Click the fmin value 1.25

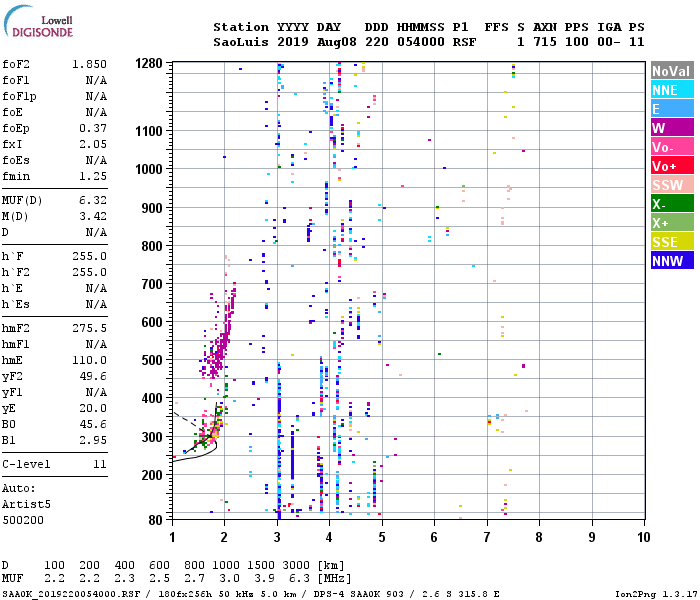(x=93, y=176)
